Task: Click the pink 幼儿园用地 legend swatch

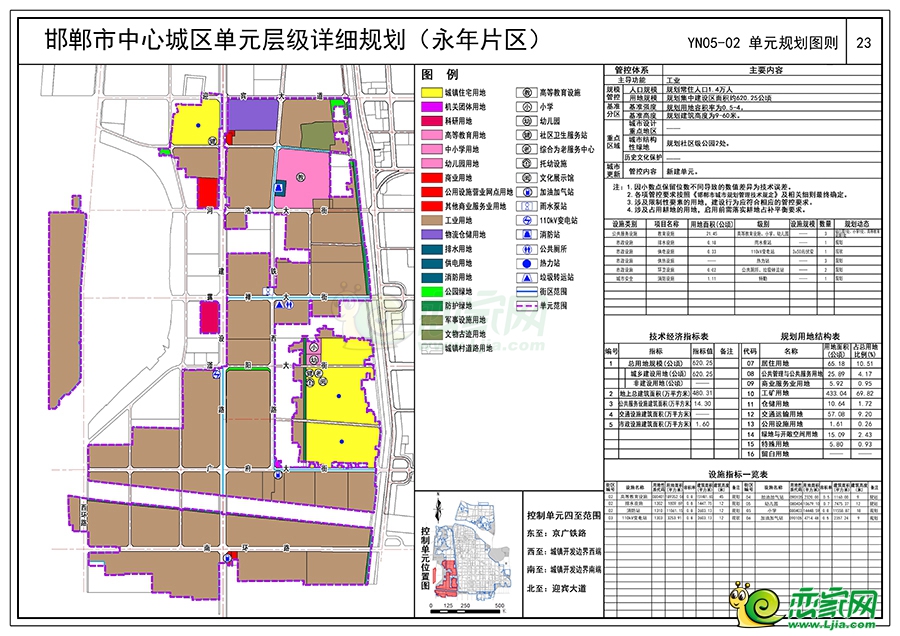Action: (x=431, y=164)
